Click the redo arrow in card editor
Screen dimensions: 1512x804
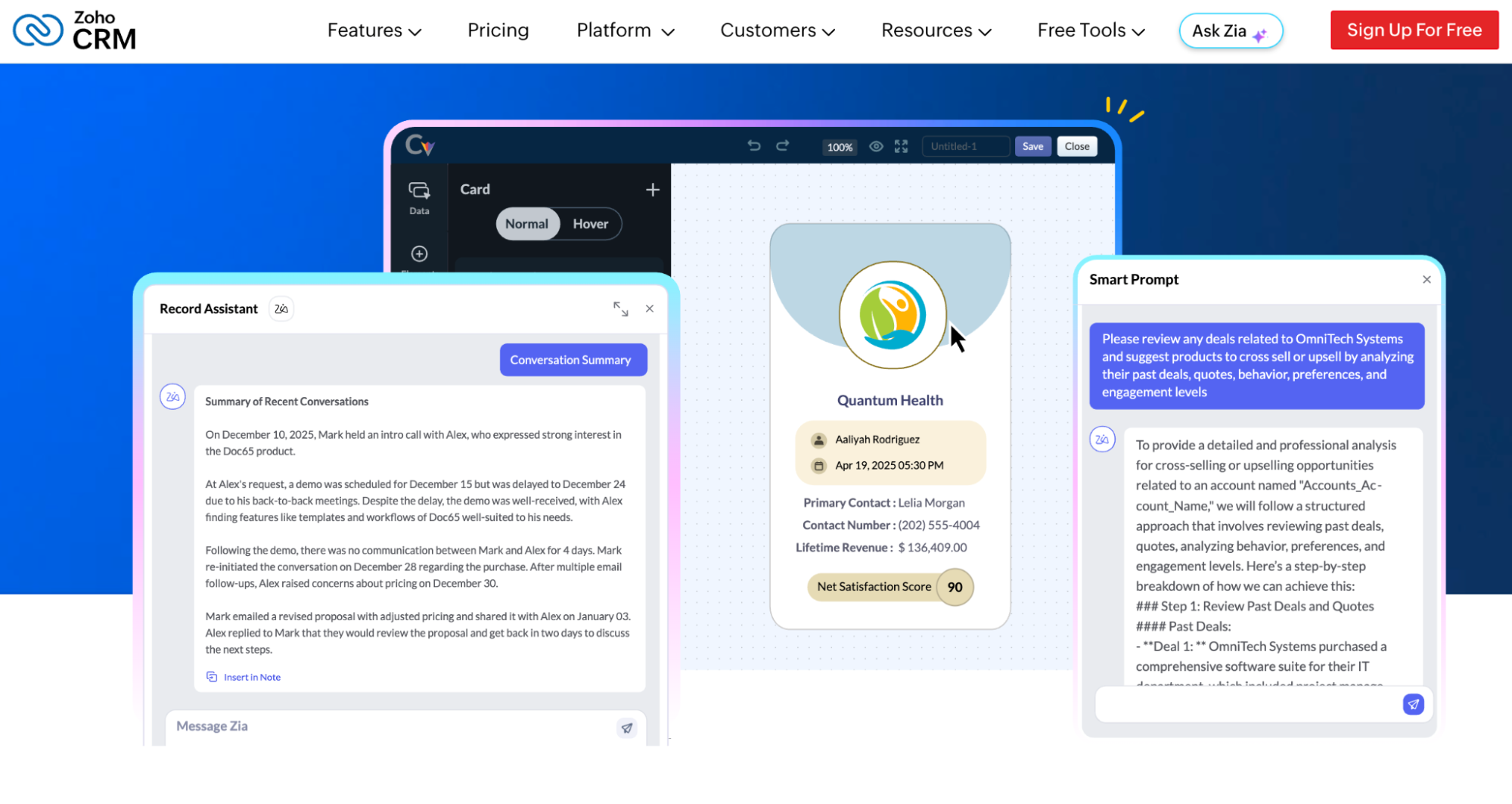click(782, 145)
